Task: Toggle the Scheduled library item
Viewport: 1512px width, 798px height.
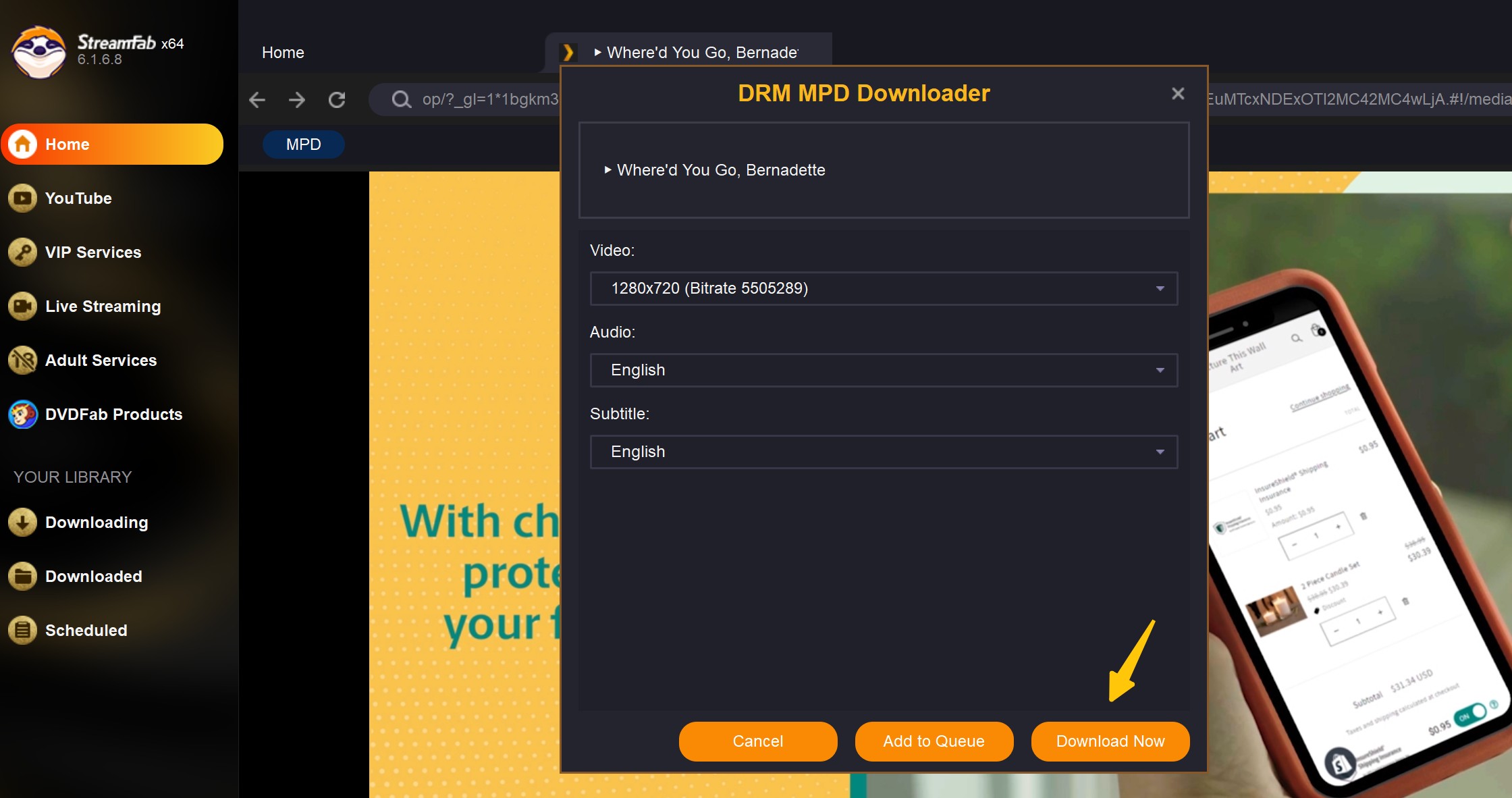Action: click(87, 630)
